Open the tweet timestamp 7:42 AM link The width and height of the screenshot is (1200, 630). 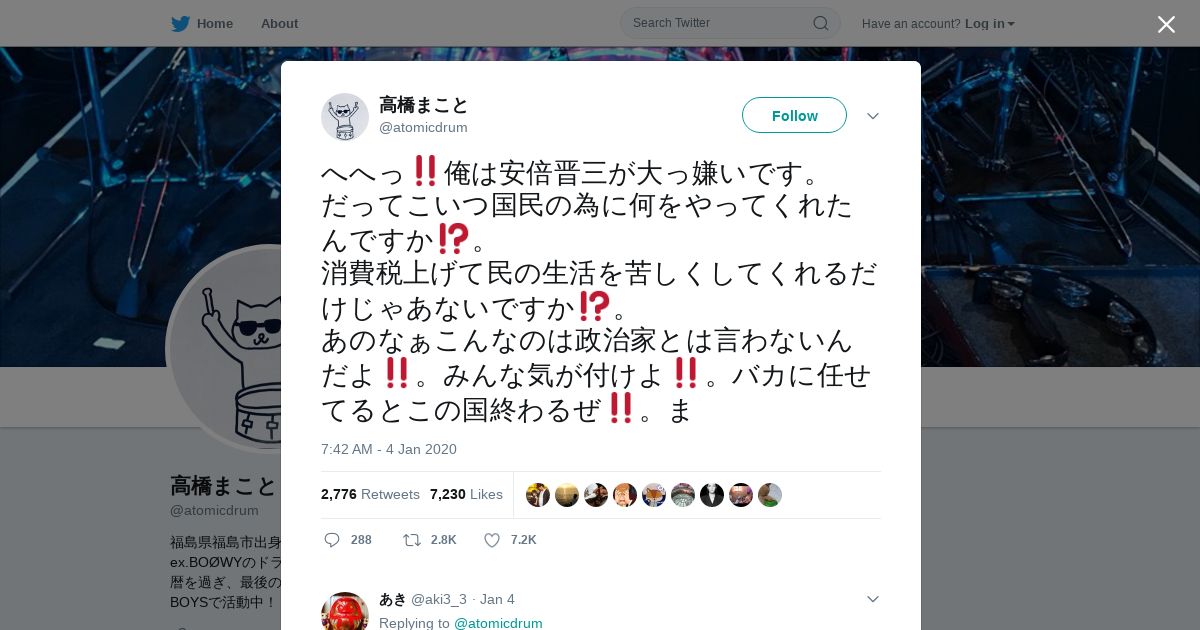point(389,449)
